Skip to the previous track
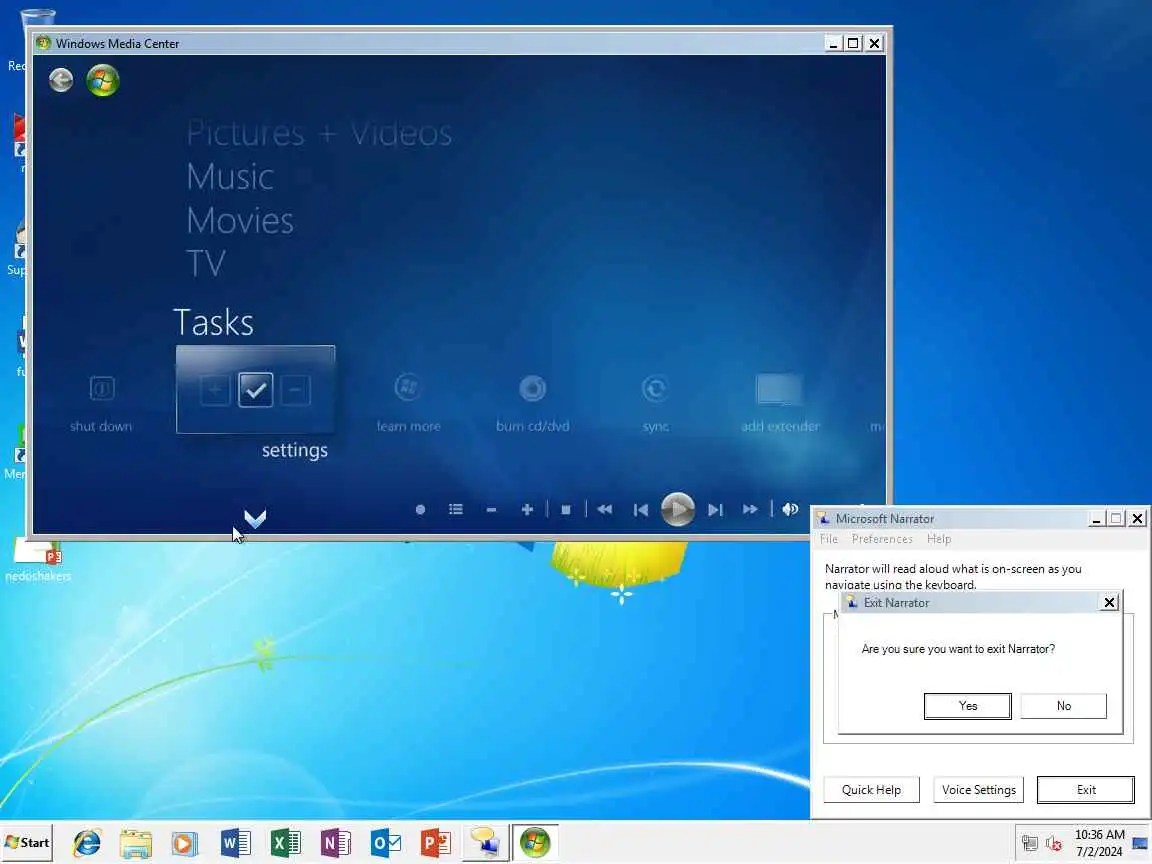This screenshot has width=1152, height=864. click(x=641, y=509)
